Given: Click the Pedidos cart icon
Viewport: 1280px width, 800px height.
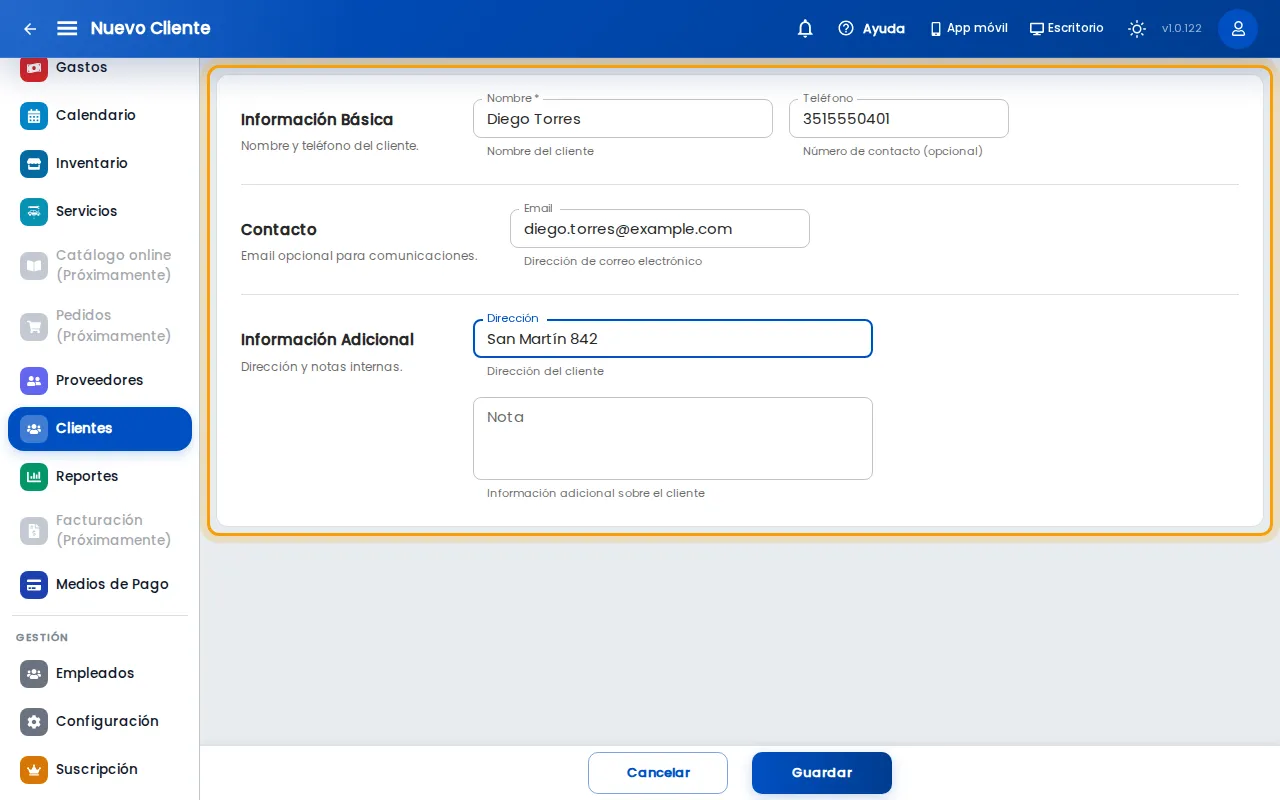Looking at the screenshot, I should (34, 326).
